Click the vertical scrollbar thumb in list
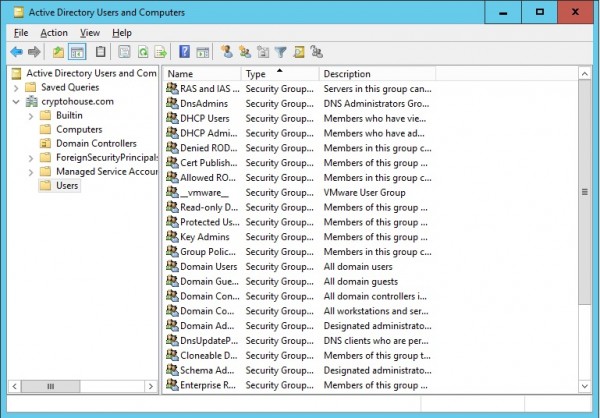The width and height of the screenshot is (600, 418). click(585, 192)
